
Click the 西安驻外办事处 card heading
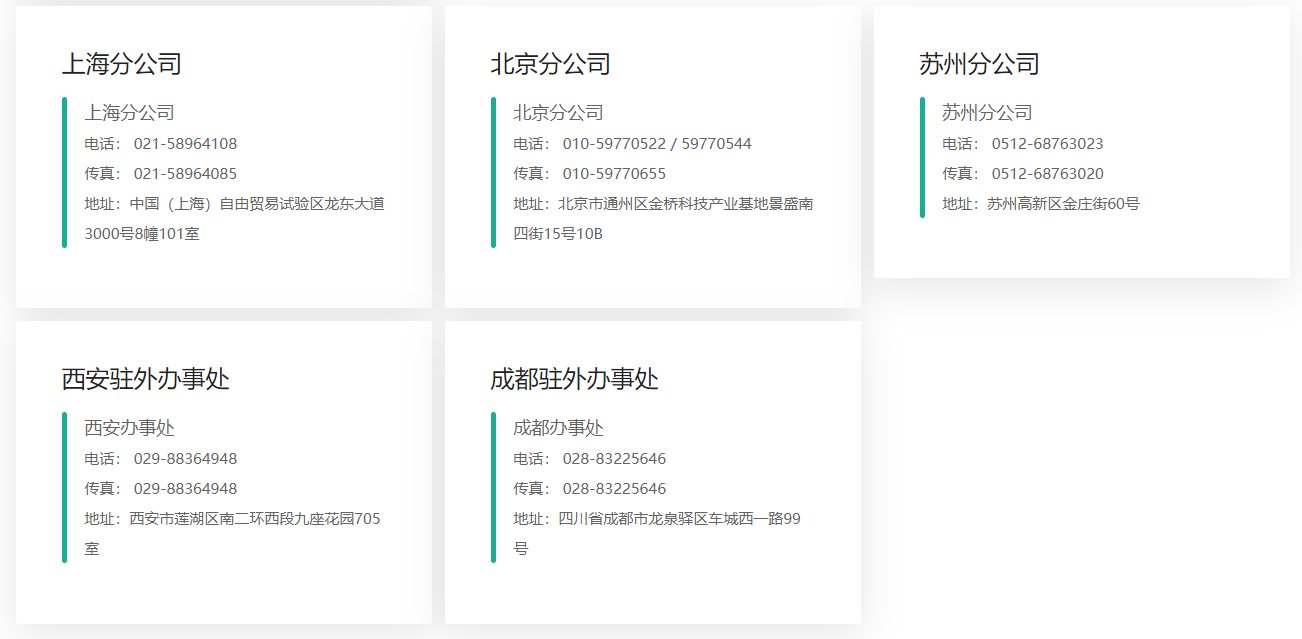[146, 379]
